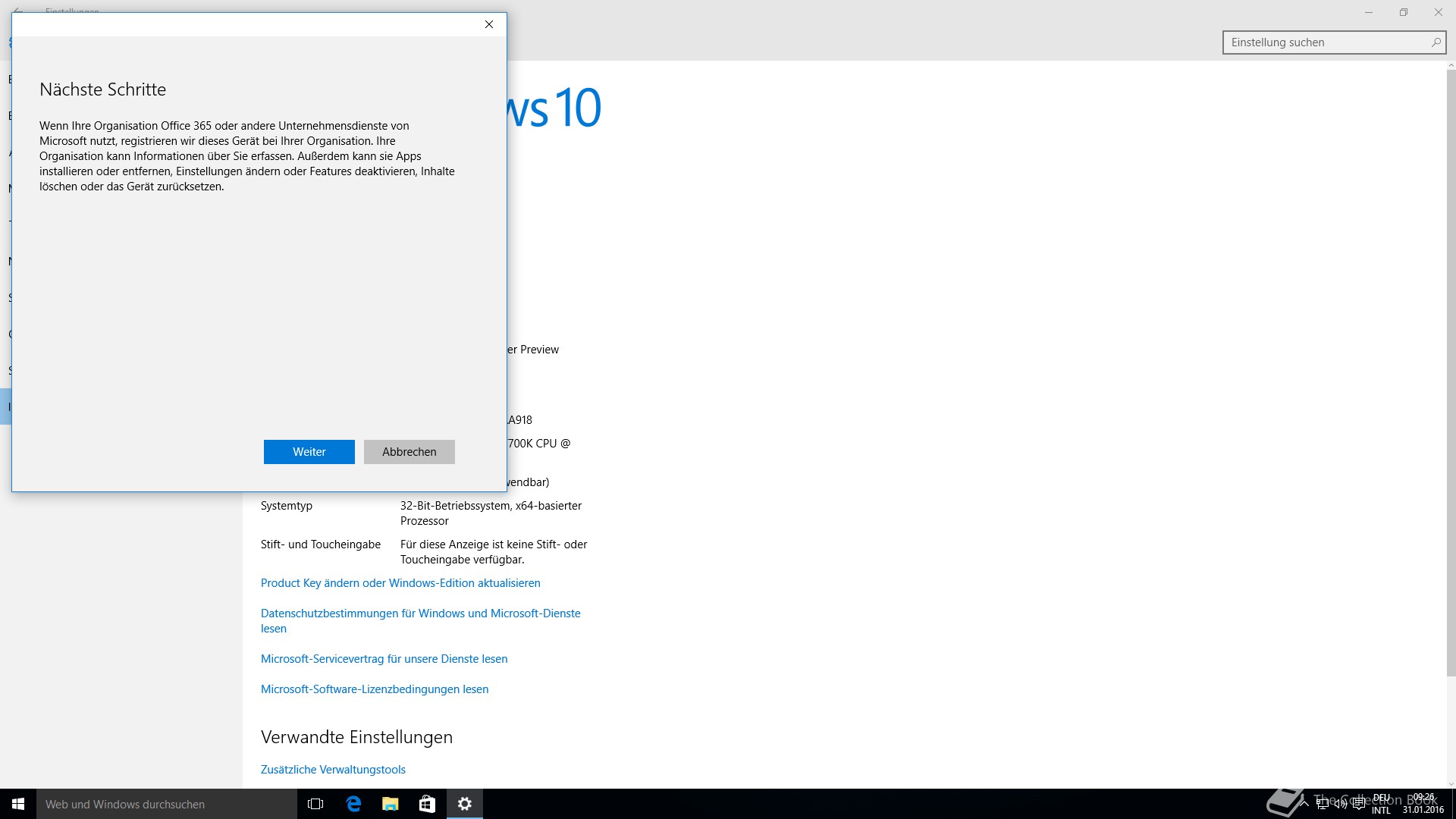The height and width of the screenshot is (819, 1456).
Task: Close the Nächste Schritte dialog
Action: [489, 24]
